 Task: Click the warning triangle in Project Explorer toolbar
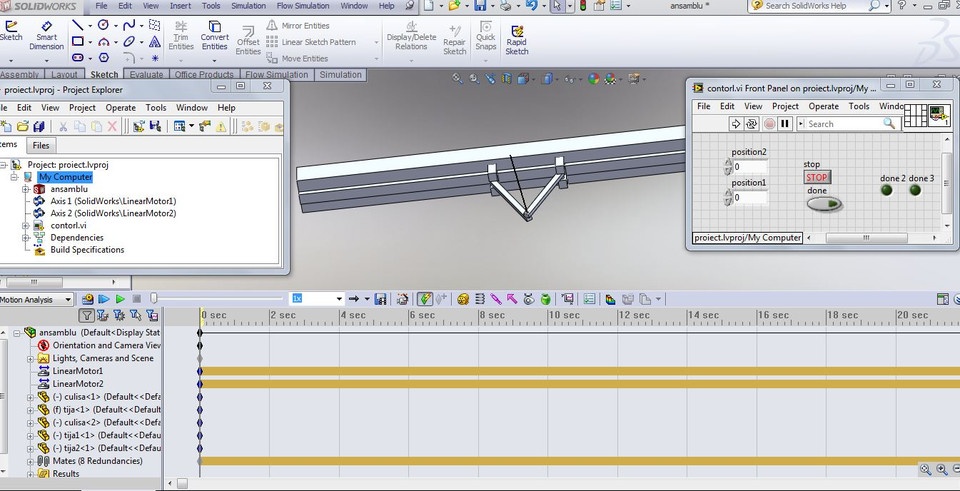coord(220,126)
